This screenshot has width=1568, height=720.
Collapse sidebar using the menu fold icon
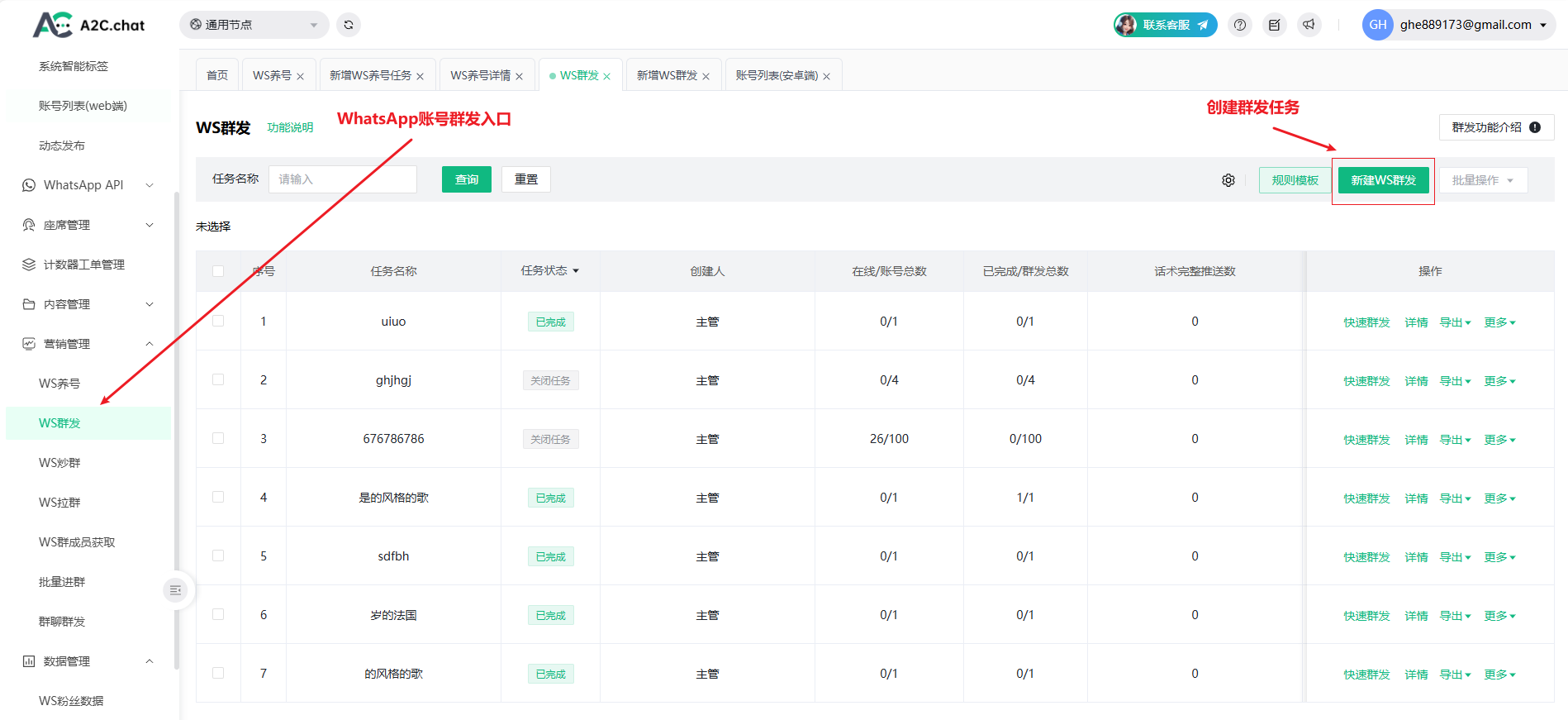point(175,590)
